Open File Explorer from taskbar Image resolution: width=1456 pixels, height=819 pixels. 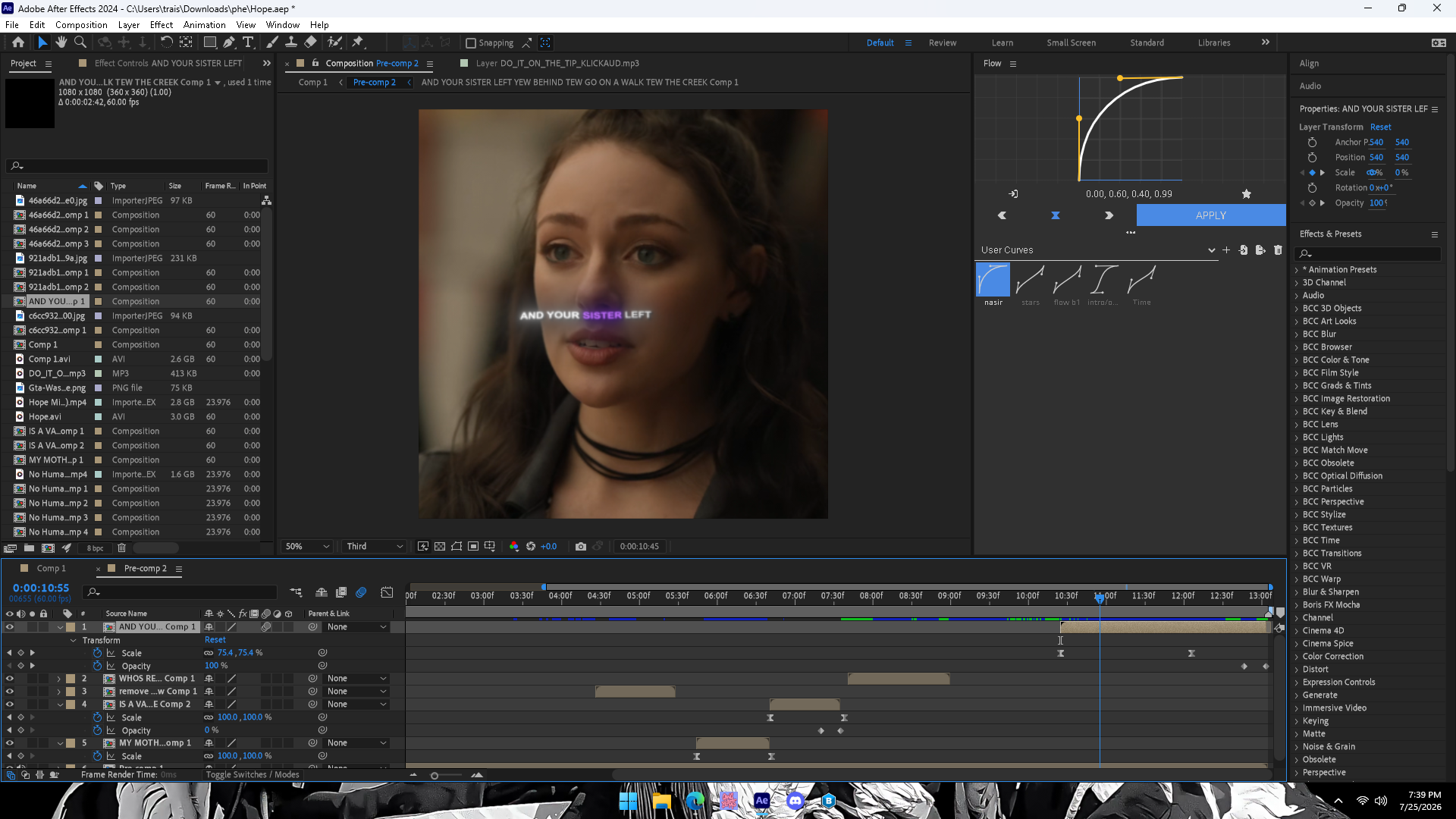point(662,801)
